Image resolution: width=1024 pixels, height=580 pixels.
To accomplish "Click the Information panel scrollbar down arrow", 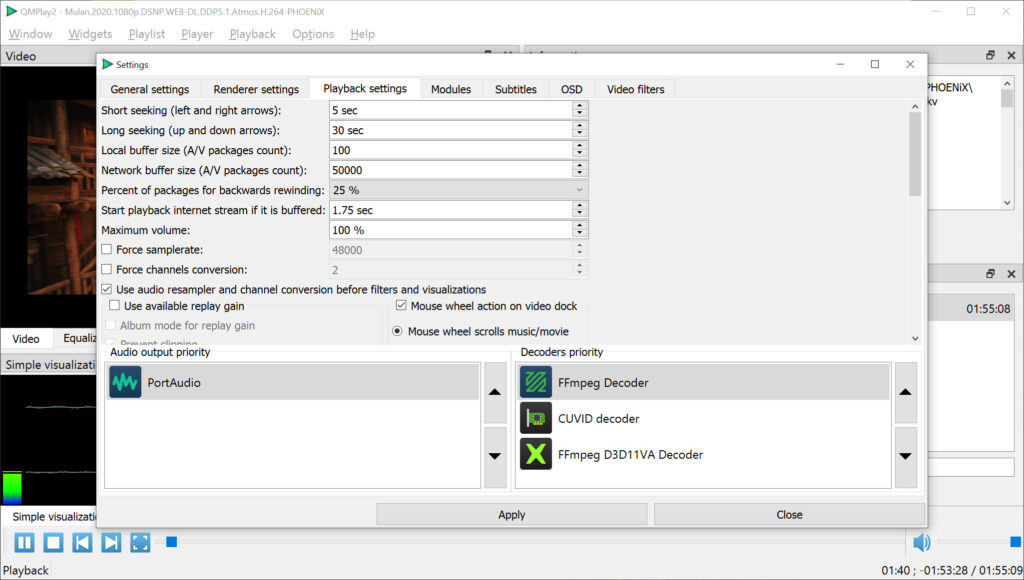I will (x=1007, y=203).
